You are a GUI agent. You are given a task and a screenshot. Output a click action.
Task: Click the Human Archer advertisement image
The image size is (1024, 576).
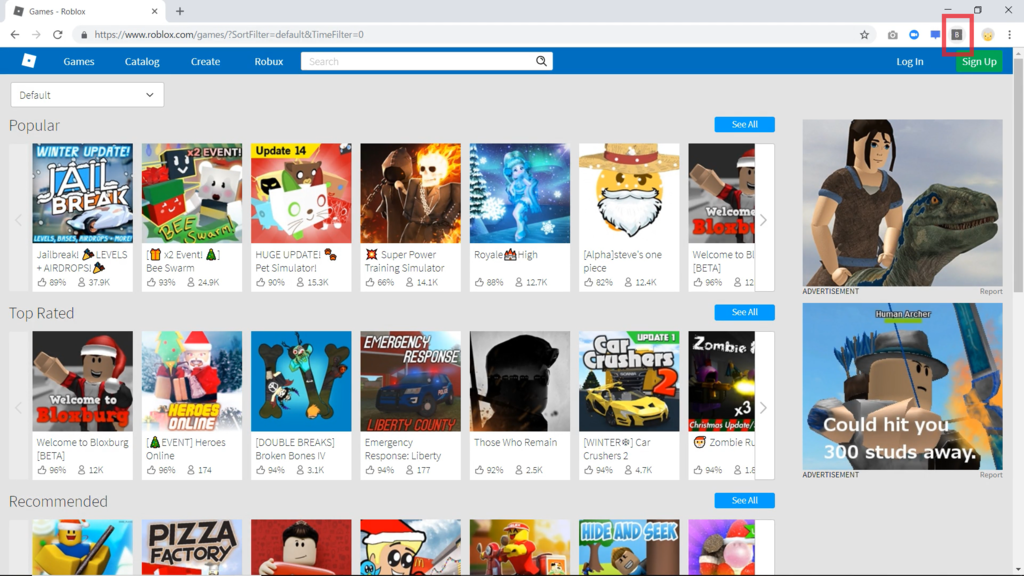[903, 386]
